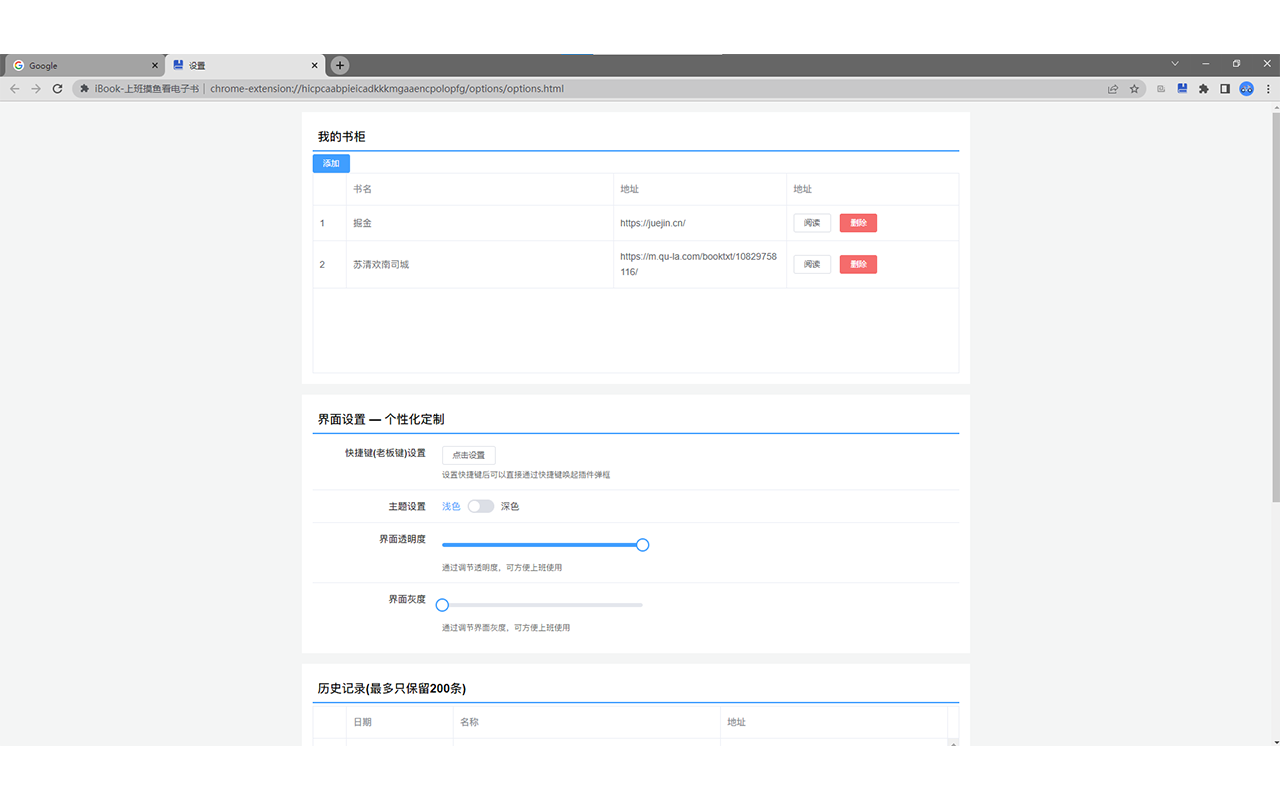Open the Extensions puzzle-piece icon
Image resolution: width=1280 pixels, height=800 pixels.
[1203, 88]
